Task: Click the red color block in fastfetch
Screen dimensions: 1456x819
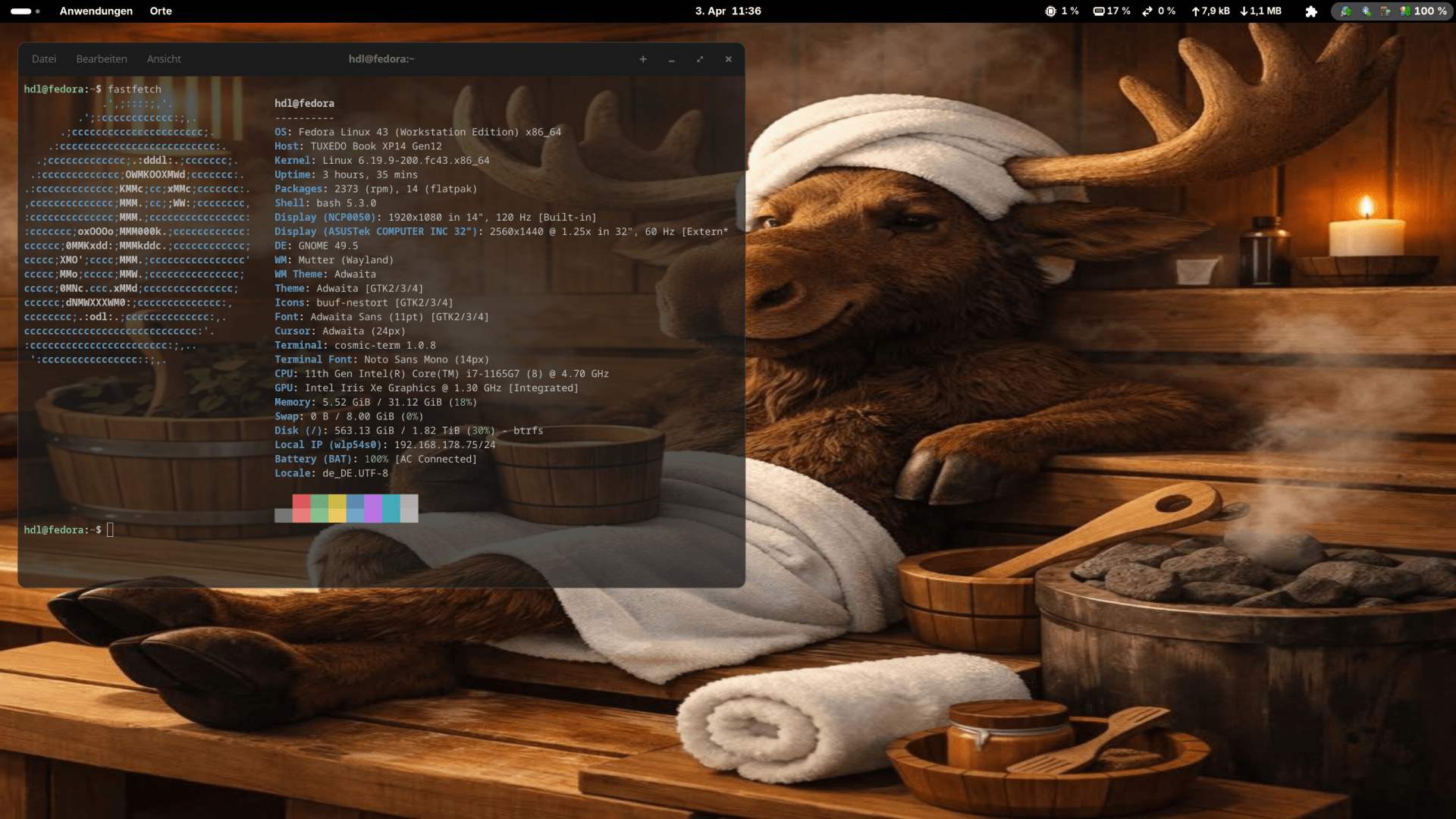Action: (301, 501)
